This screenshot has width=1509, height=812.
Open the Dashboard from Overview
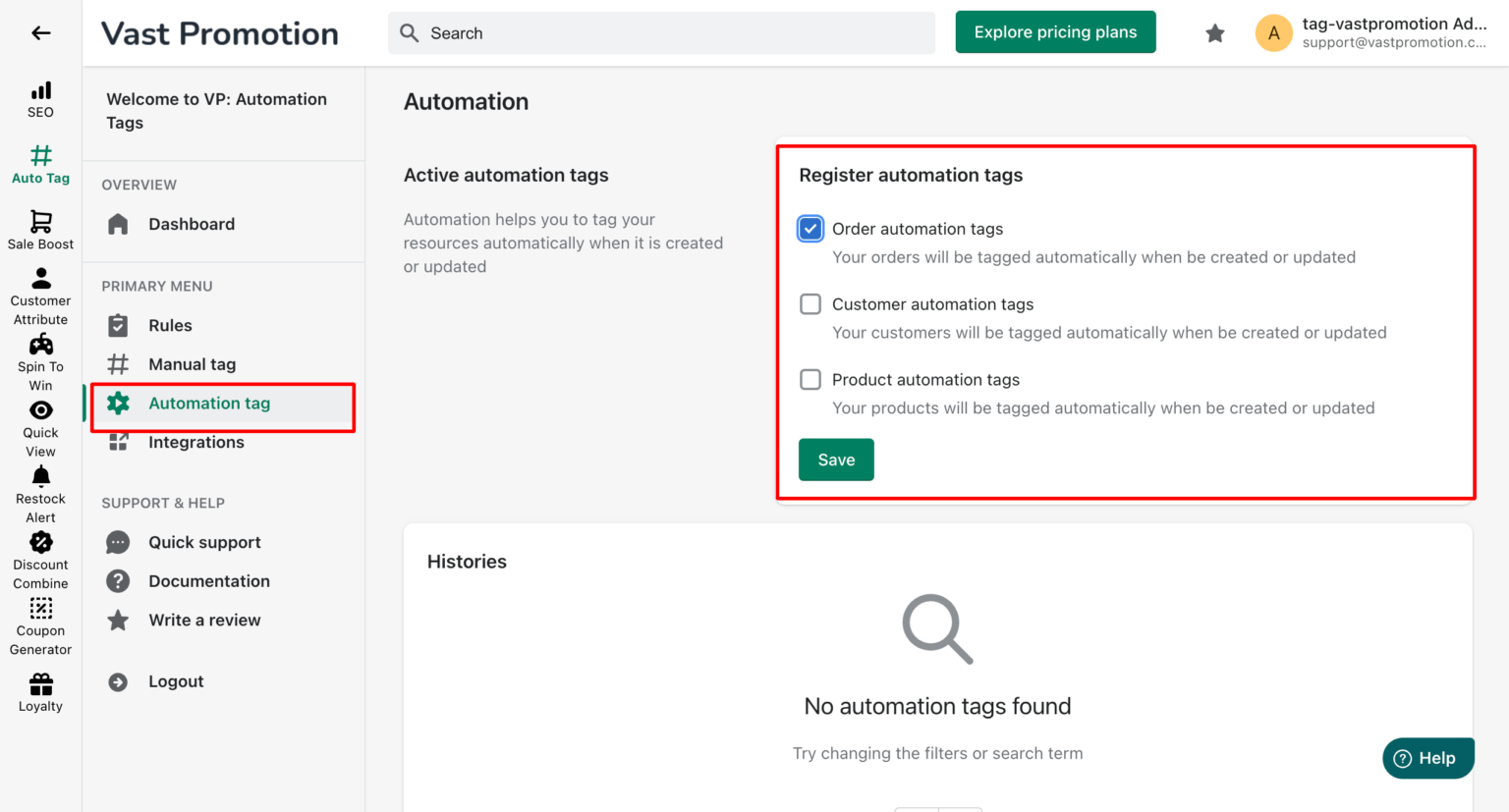(x=192, y=224)
